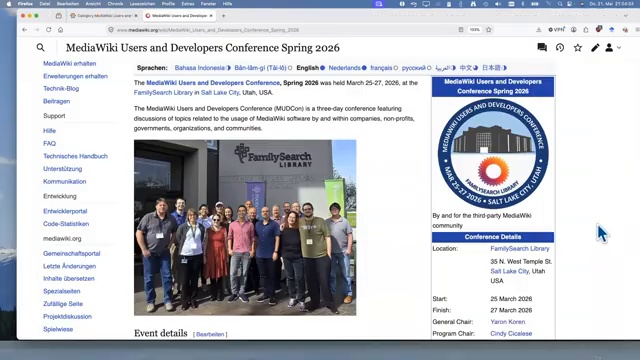The height and width of the screenshot is (360, 640).
Task: Open the Entwicklerportal link
Action: point(65,211)
